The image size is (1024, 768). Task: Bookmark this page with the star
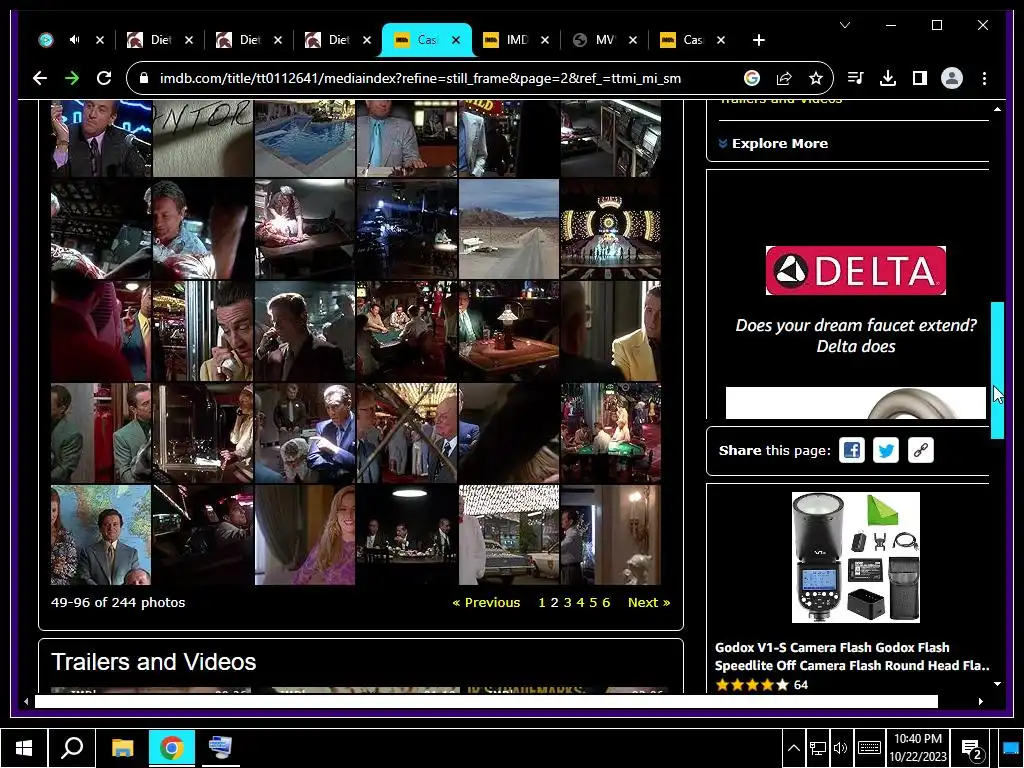point(816,78)
